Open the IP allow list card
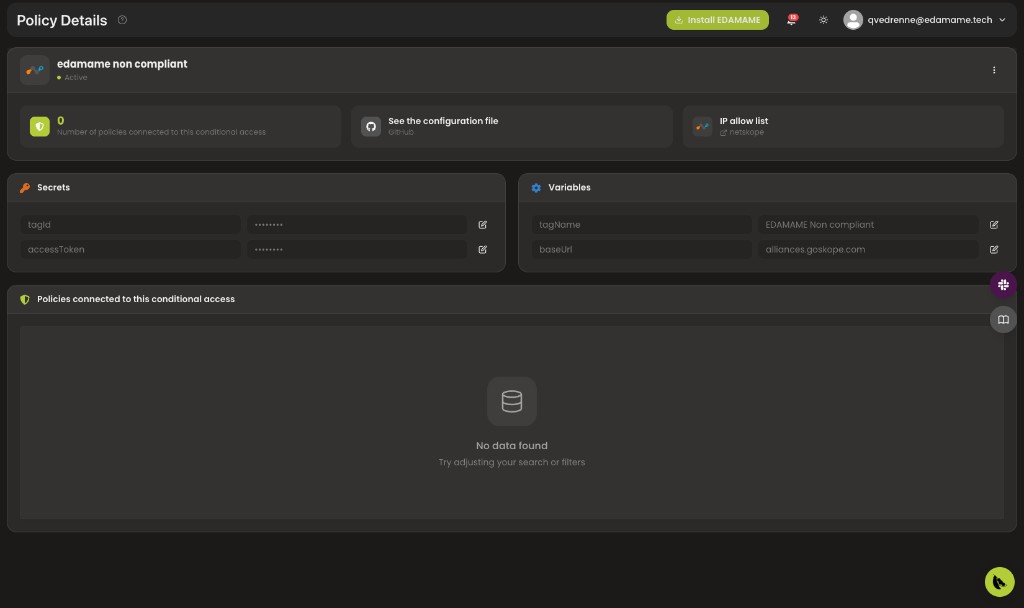1024x608 pixels. [842, 127]
